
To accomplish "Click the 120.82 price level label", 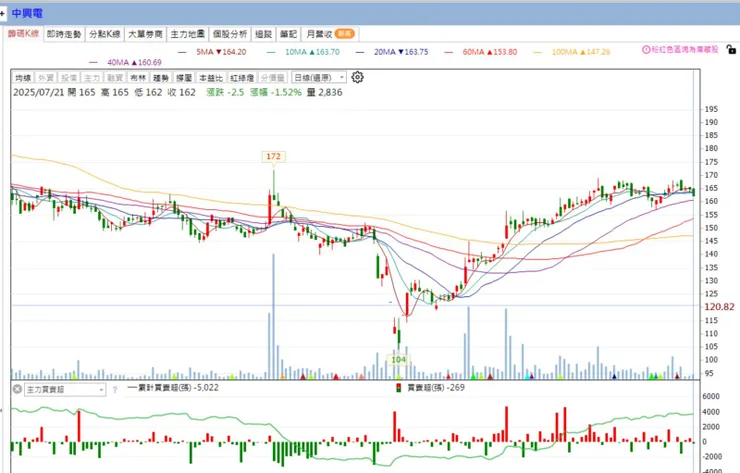I will [x=719, y=307].
